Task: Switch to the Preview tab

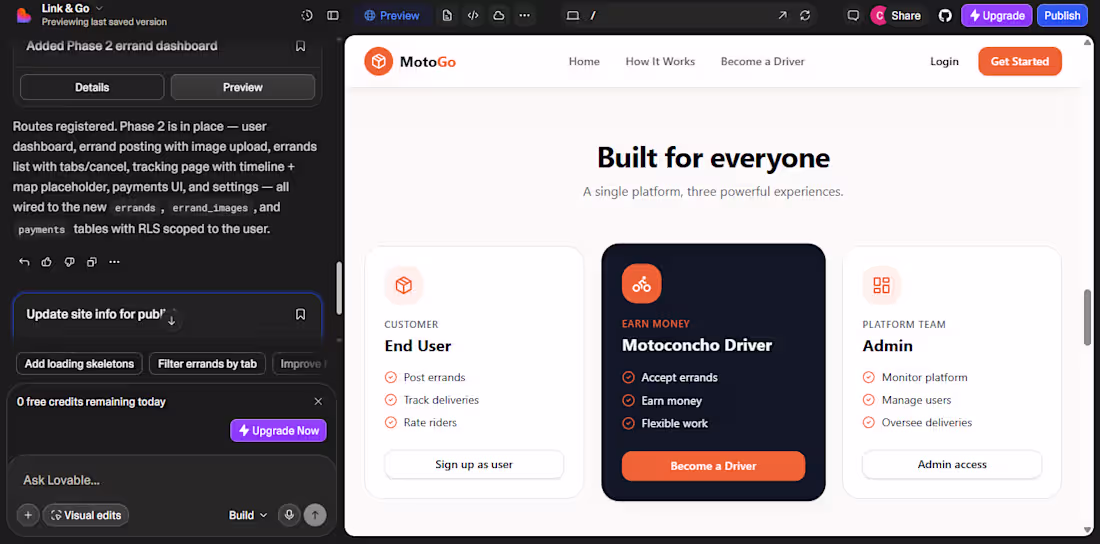Action: 391,15
